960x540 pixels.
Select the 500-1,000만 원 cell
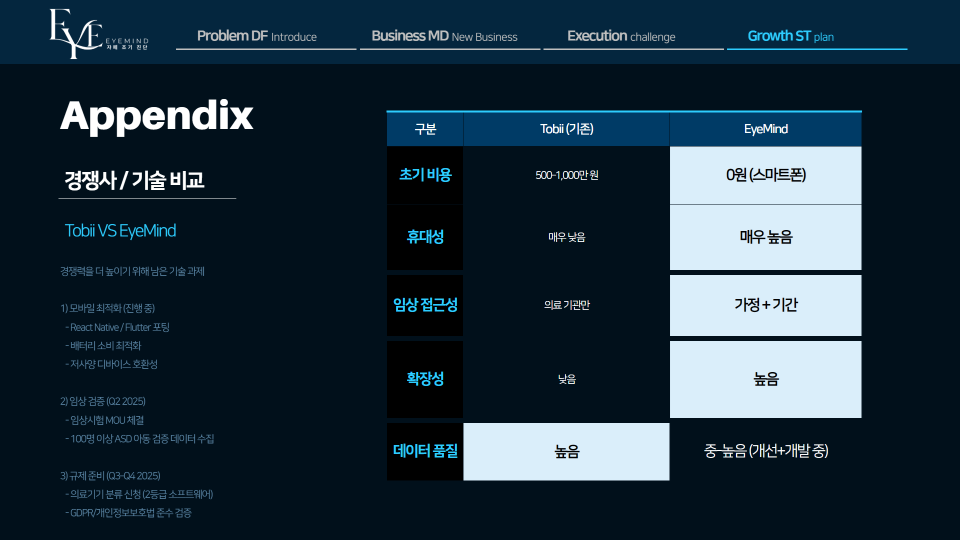[x=566, y=175]
